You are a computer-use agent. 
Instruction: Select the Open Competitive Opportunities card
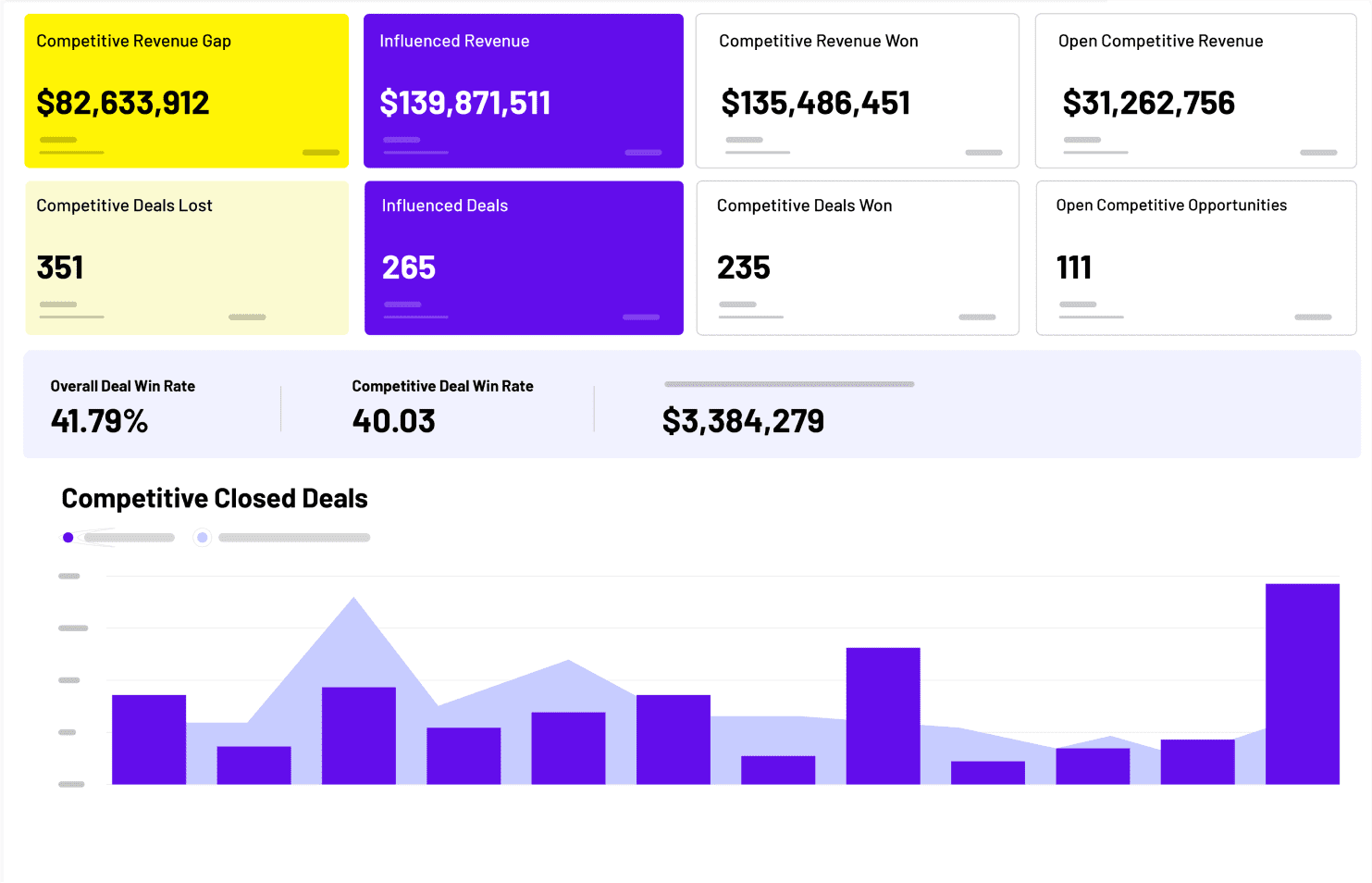[1196, 258]
